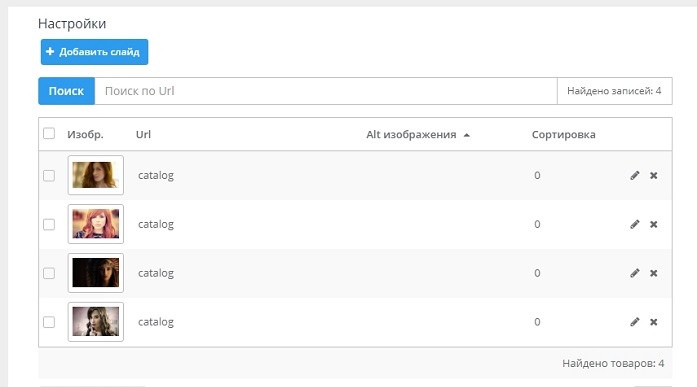Viewport: 697px width, 387px height.
Task: Click the Добавить слайд button
Action: tap(94, 52)
